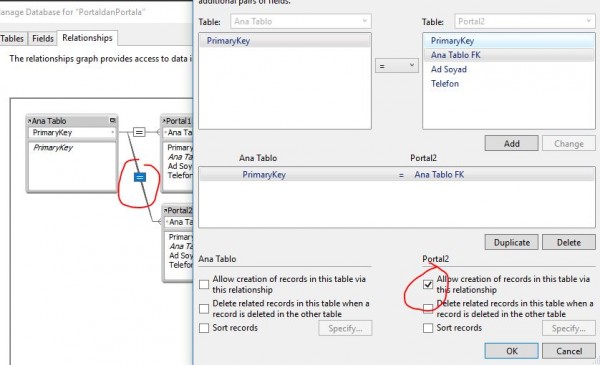This screenshot has width=600, height=365.
Task: Select Ana Tablo FK field in Portal2 list
Action: click(x=509, y=55)
